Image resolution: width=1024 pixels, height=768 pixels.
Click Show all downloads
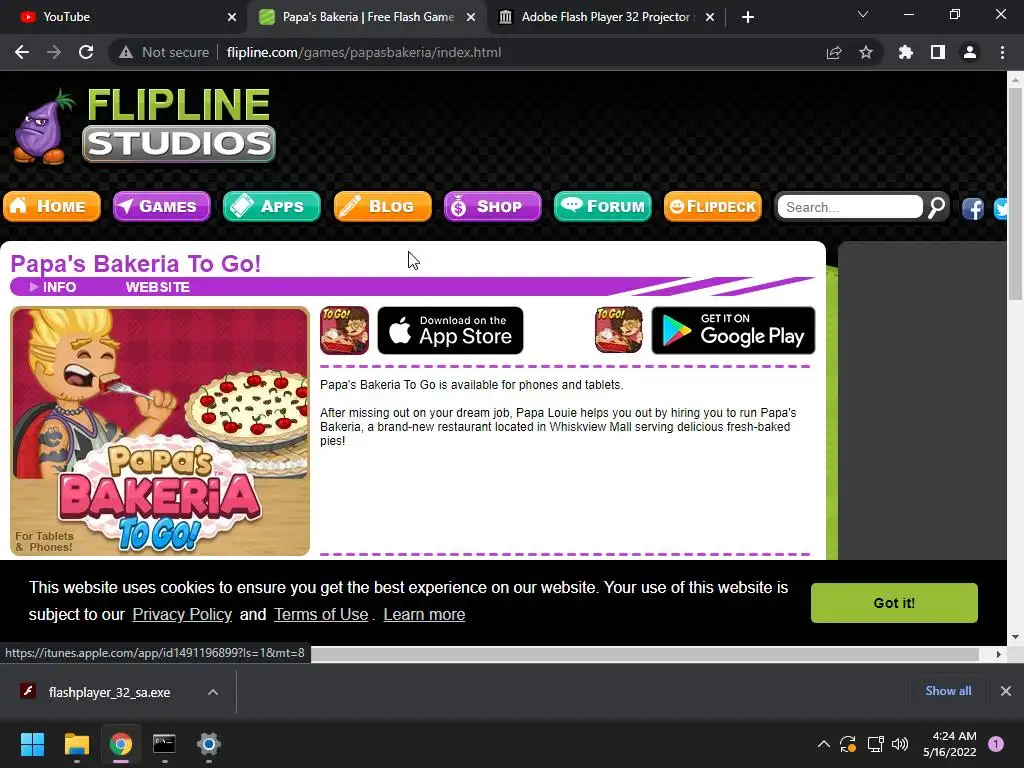948,691
